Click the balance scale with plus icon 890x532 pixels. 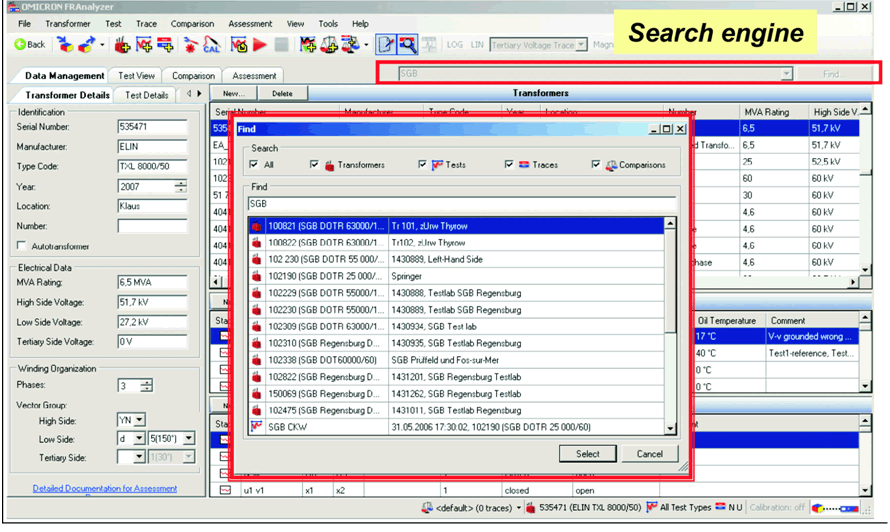point(329,44)
